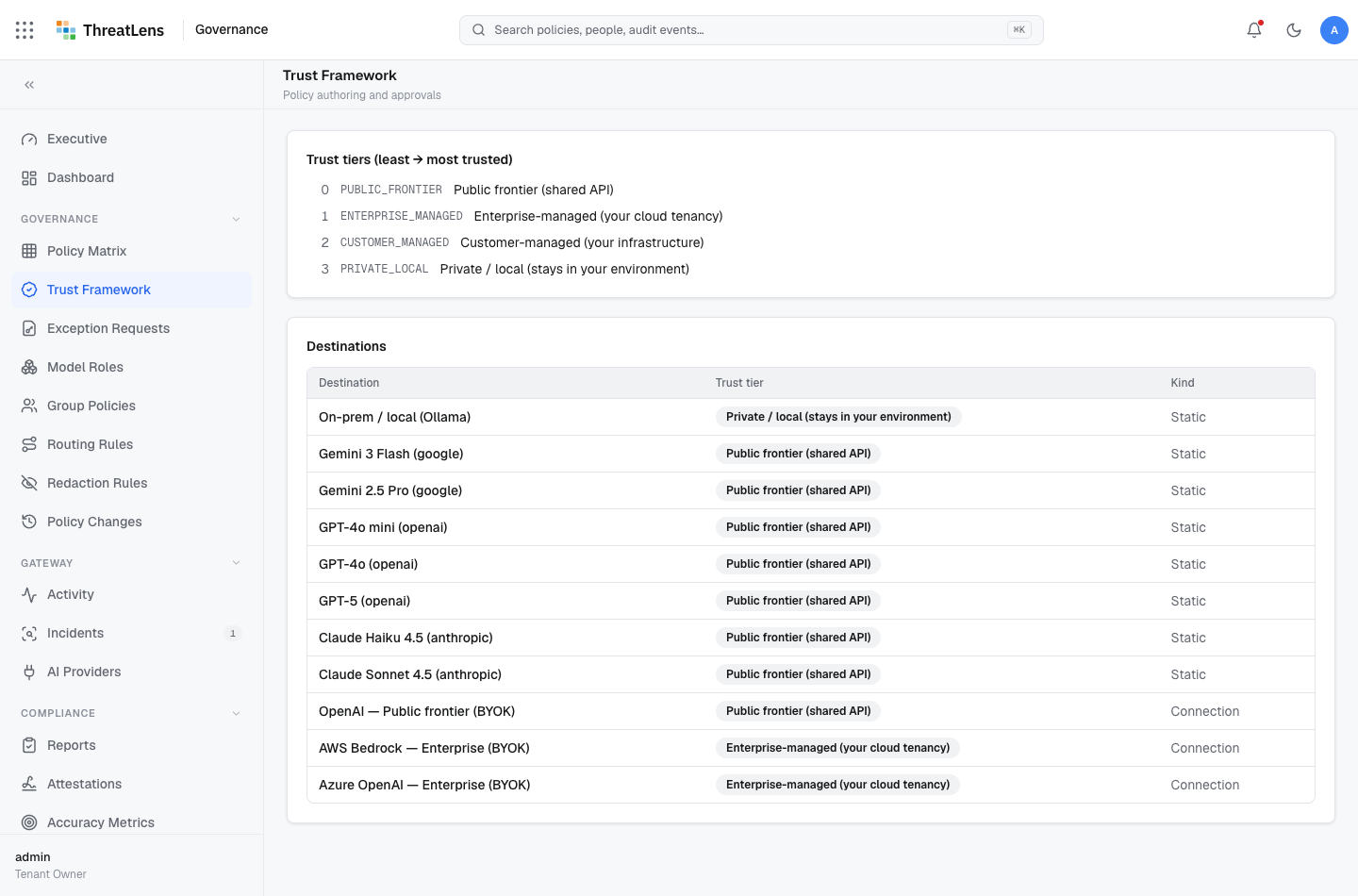Collapse the Gateway section chevron
Viewport: 1358px width, 896px height.
click(x=236, y=563)
